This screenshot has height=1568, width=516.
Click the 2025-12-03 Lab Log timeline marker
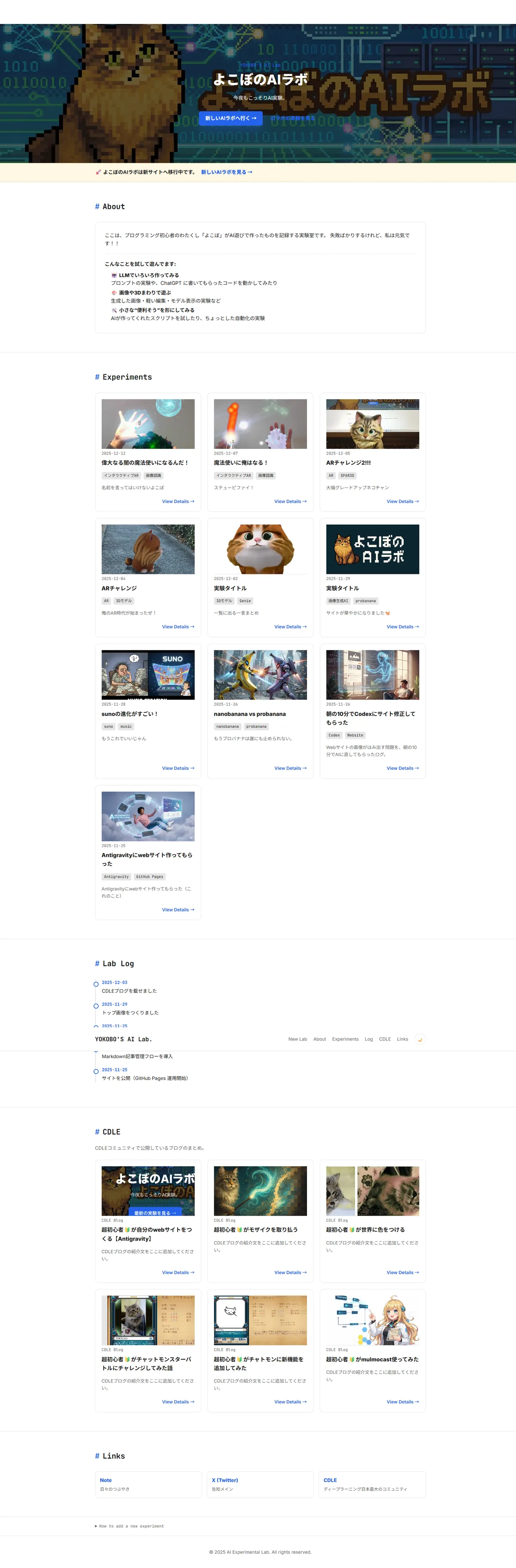pos(95,984)
